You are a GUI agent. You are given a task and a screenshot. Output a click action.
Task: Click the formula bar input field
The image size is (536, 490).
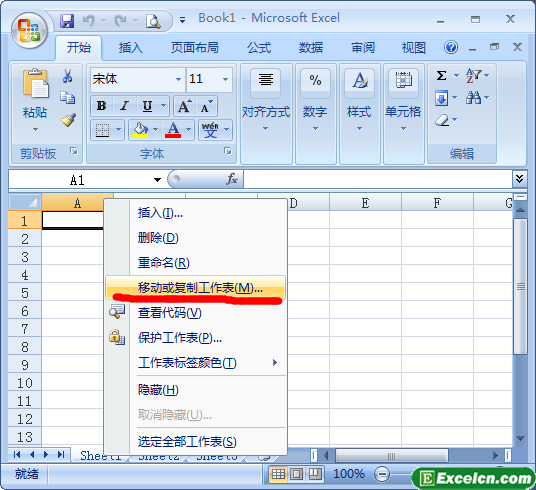coord(378,179)
